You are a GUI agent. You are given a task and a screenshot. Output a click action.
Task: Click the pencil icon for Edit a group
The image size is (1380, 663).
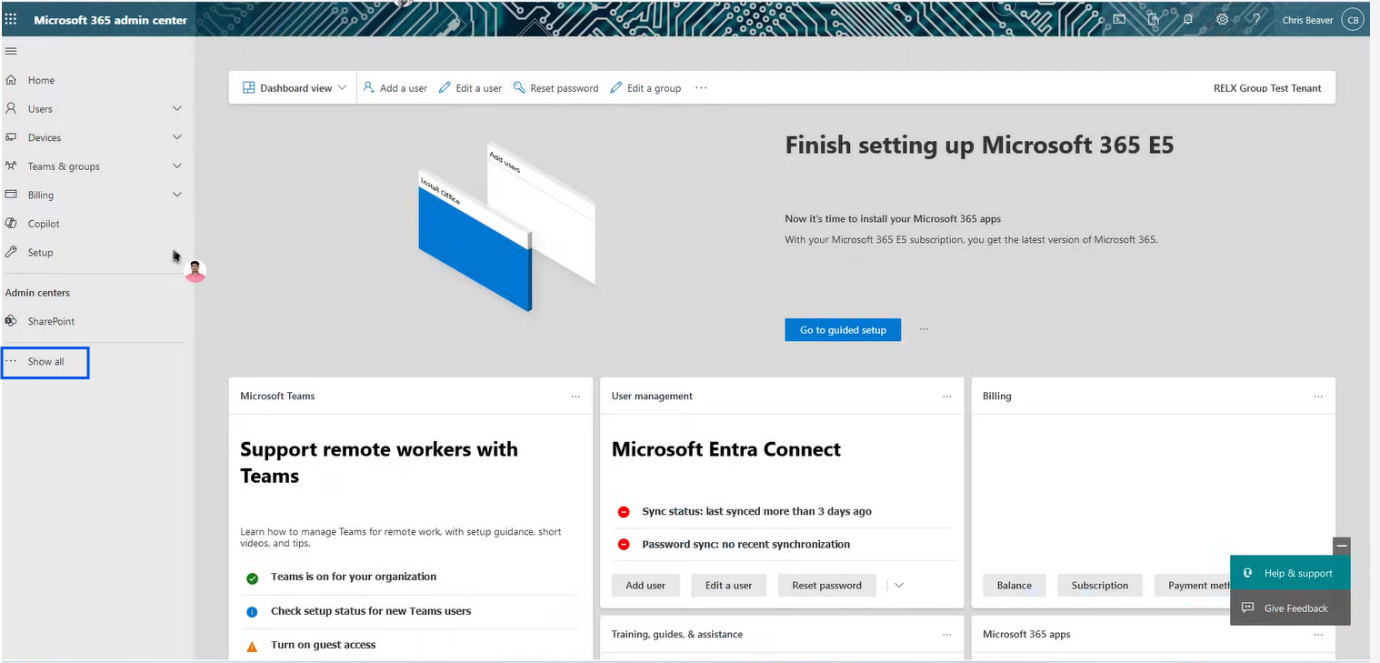616,88
